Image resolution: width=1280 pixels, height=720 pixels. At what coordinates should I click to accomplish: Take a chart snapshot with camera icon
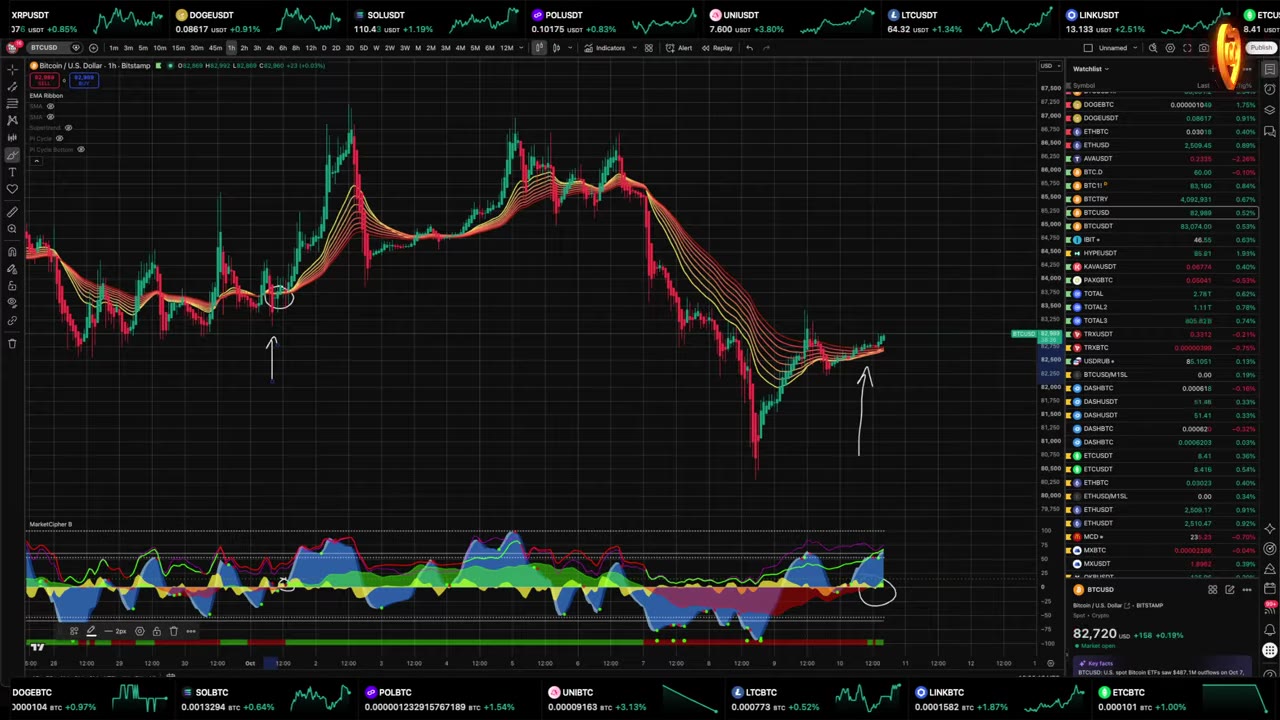coord(1205,48)
